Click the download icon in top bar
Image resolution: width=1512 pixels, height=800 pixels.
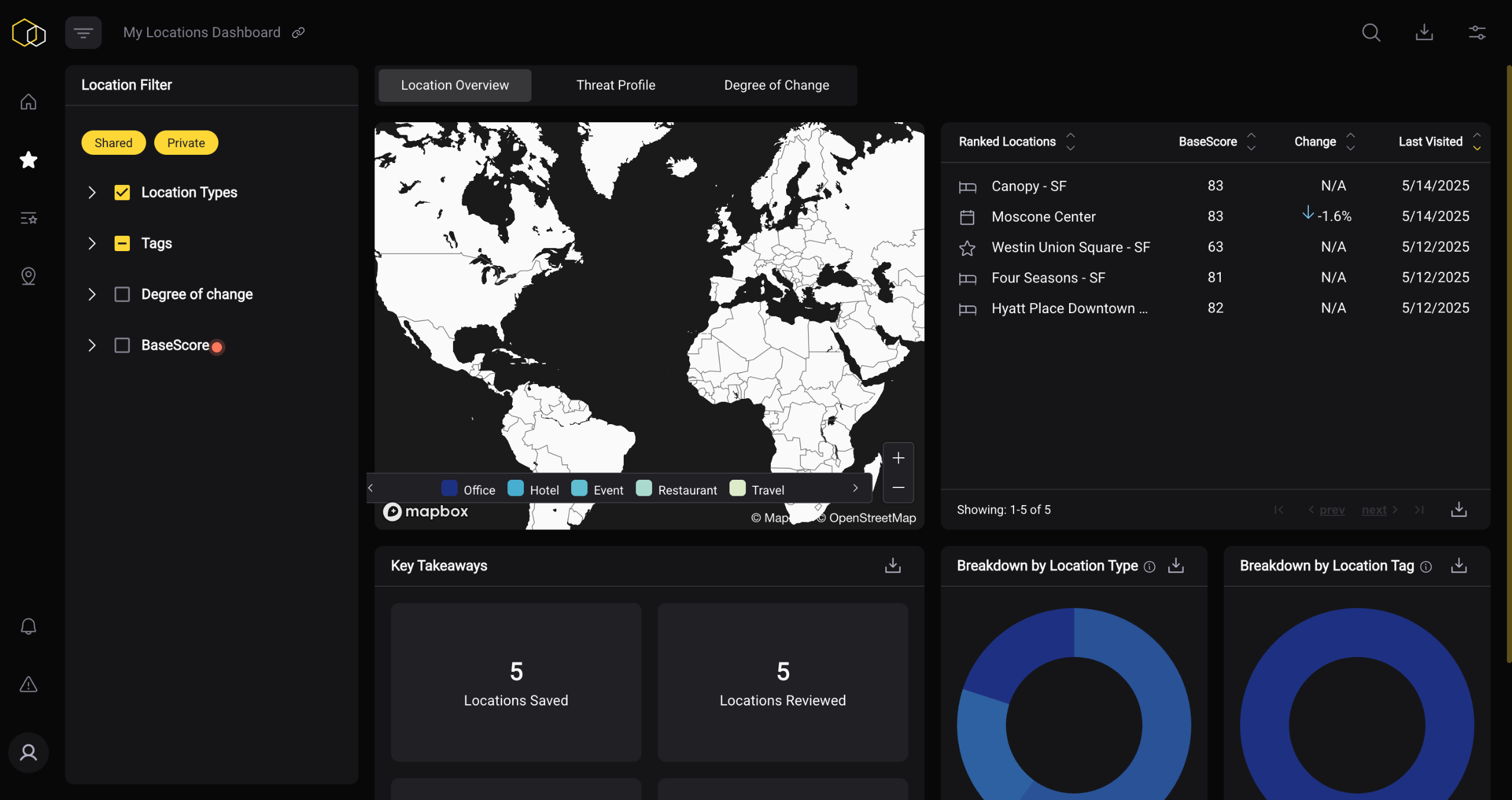pos(1424,32)
